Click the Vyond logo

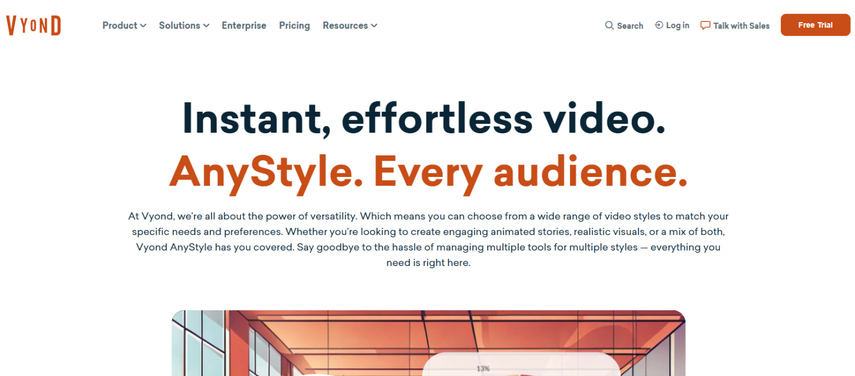pos(33,26)
